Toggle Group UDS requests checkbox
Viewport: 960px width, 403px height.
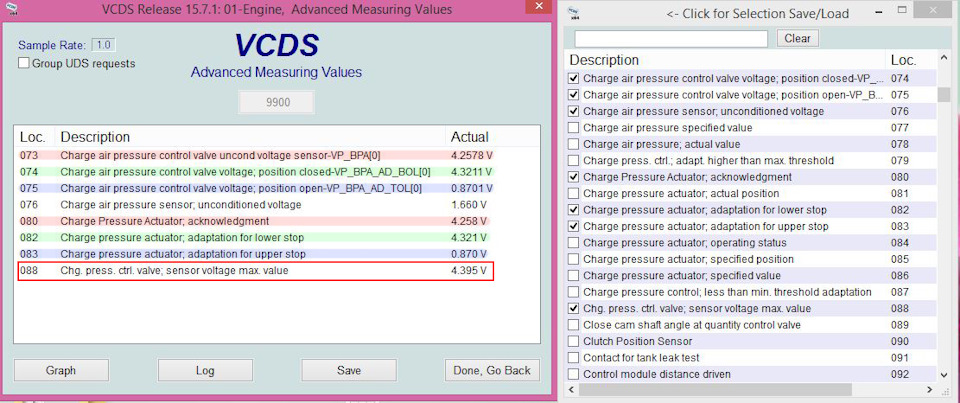coord(24,63)
